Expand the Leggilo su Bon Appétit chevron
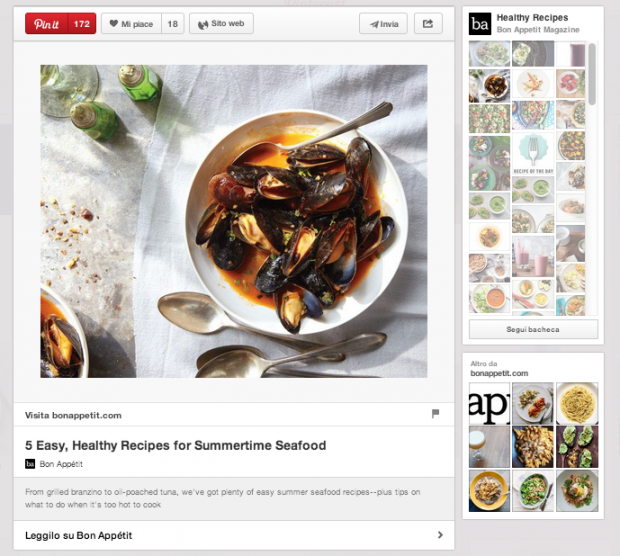 click(440, 535)
